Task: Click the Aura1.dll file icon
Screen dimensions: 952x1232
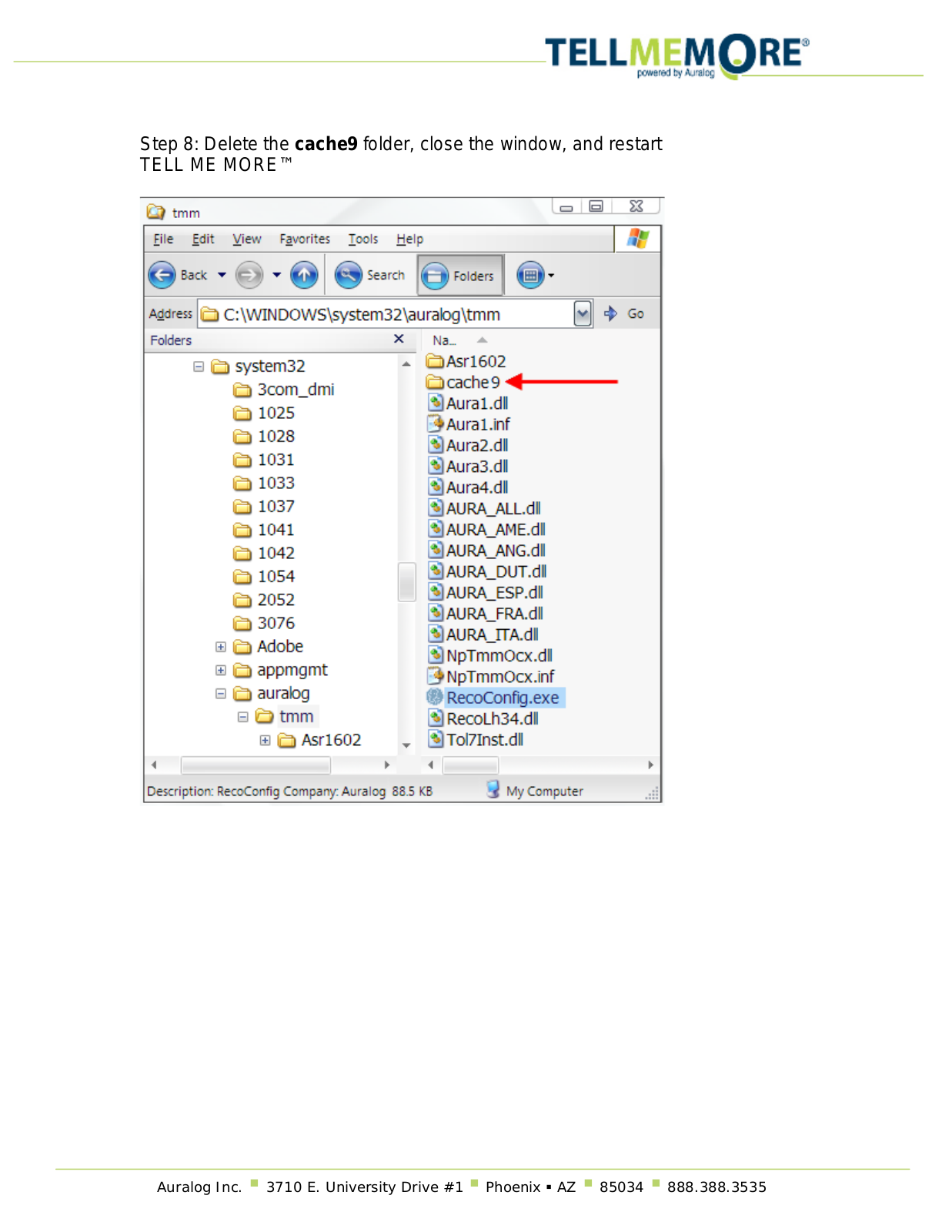Action: [435, 403]
